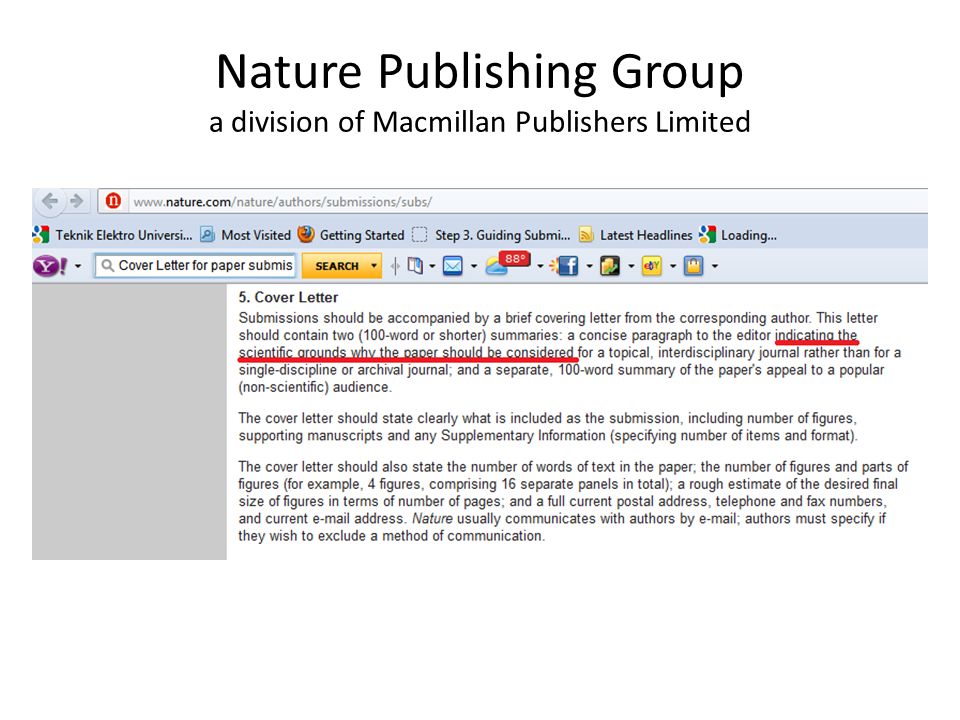Click the green notepad toolbar icon
This screenshot has height=720, width=960.
tap(610, 266)
